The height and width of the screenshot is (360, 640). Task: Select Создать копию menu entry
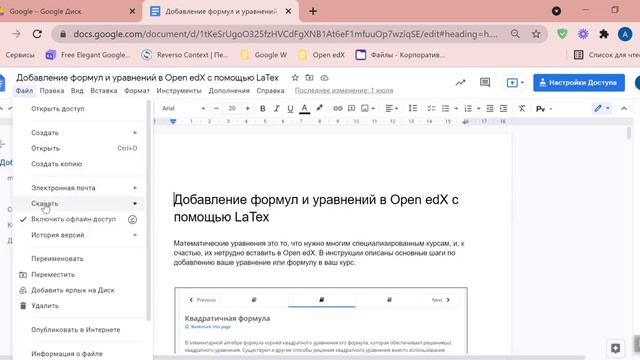[80, 164]
